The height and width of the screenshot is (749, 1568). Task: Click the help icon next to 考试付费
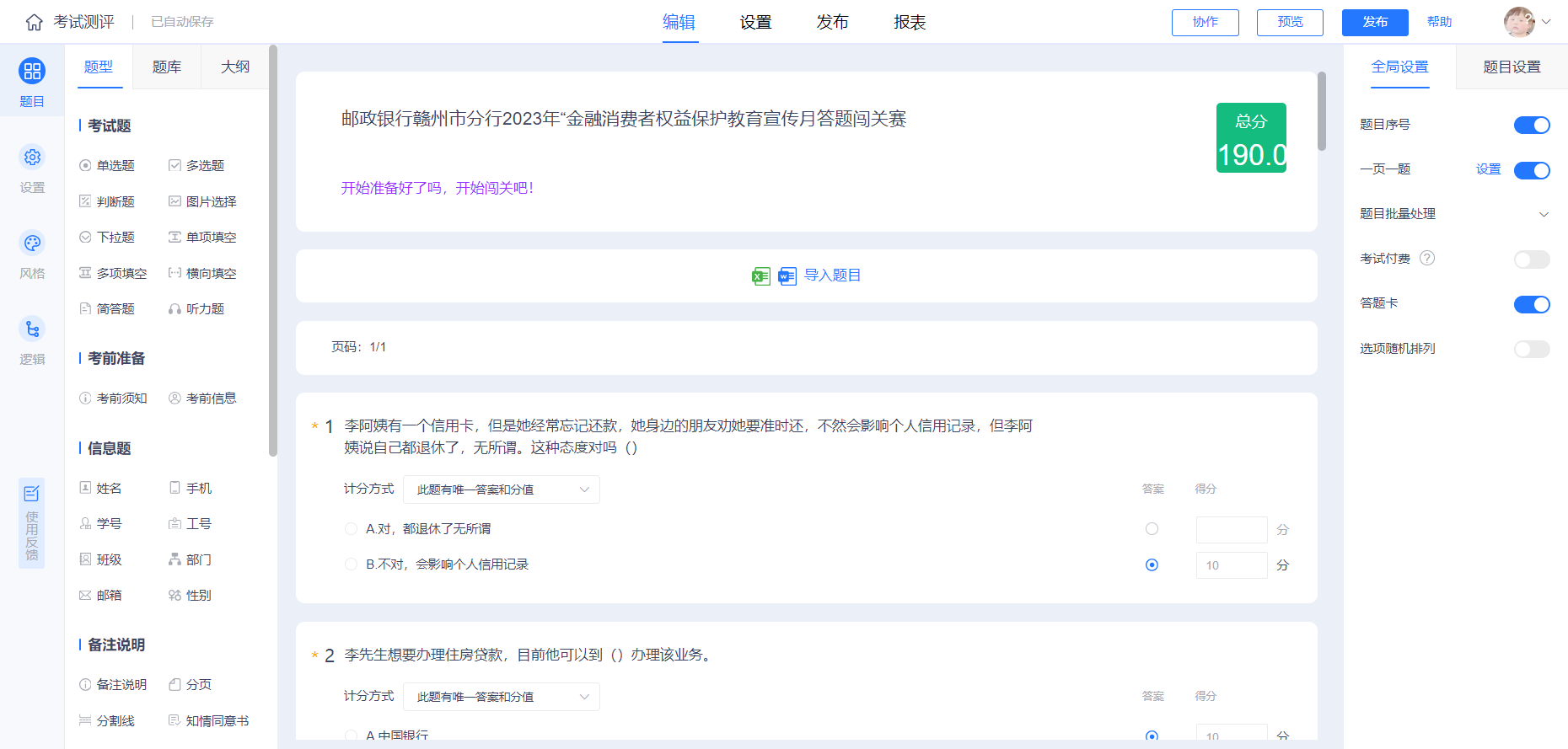[x=1427, y=259]
